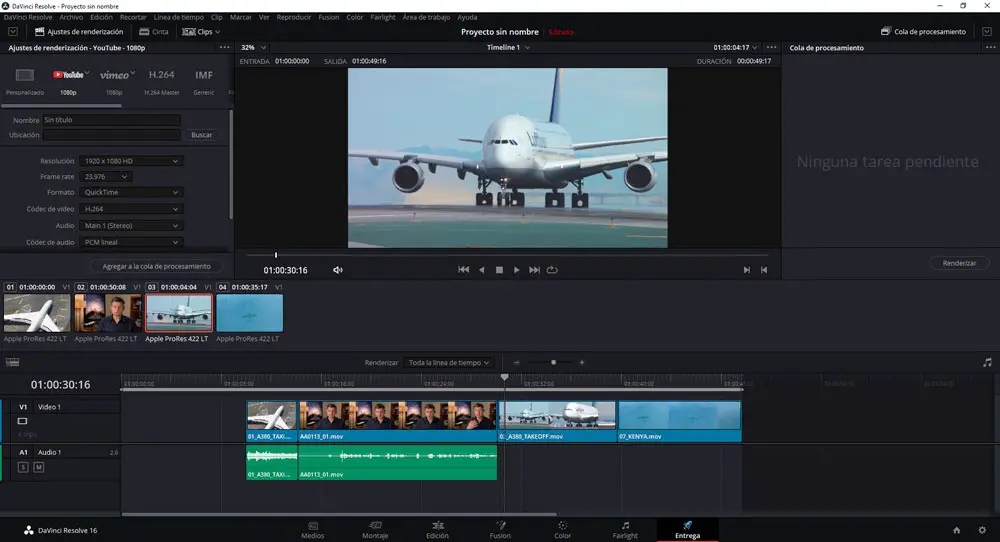Click the viewer volume speaker icon
1000x542 pixels.
point(338,270)
